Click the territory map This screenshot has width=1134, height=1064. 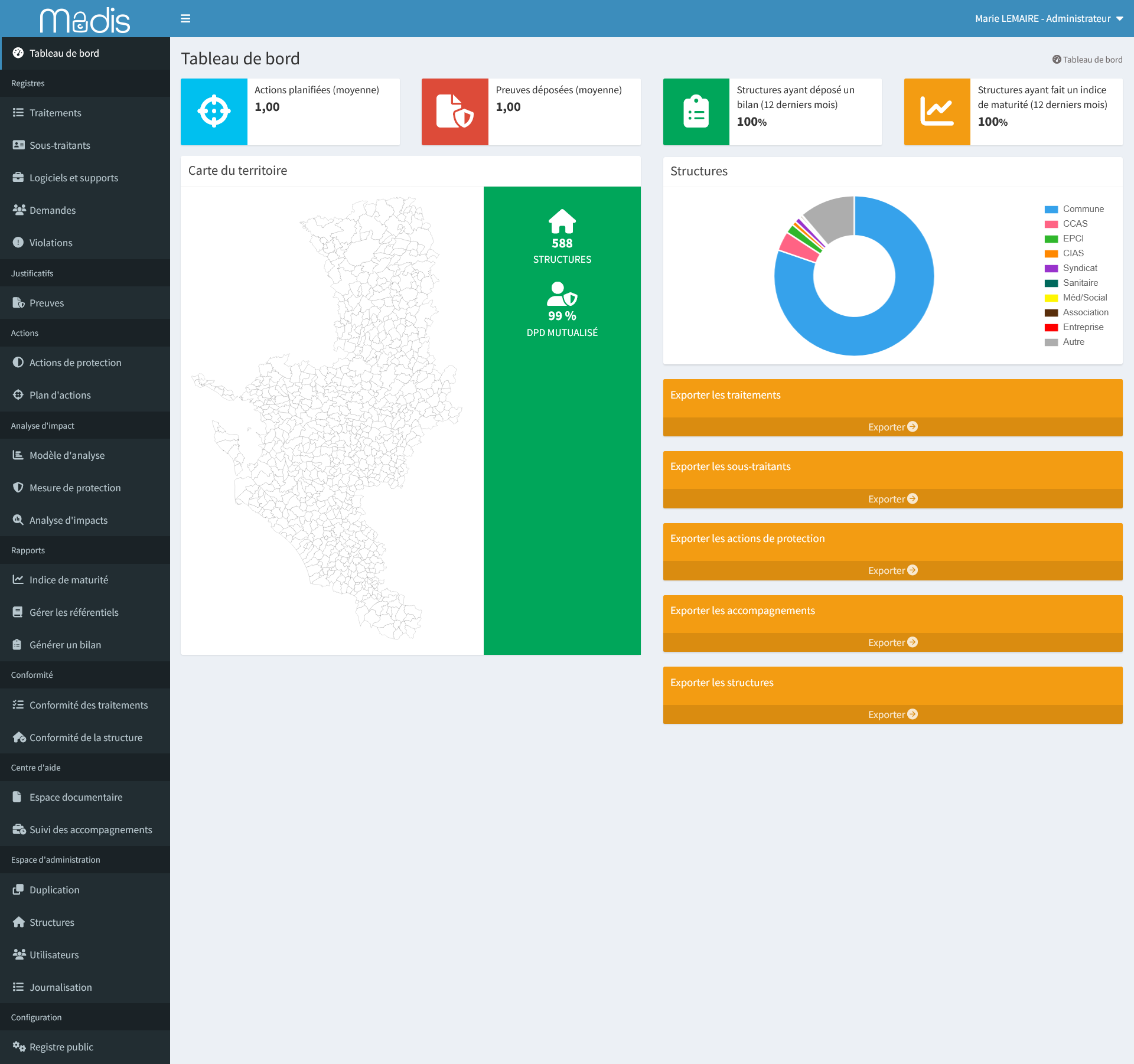pyautogui.click(x=326, y=419)
